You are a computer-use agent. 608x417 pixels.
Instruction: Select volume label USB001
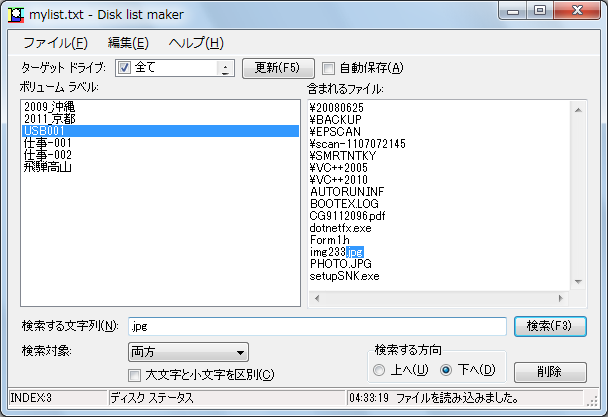pyautogui.click(x=160, y=131)
